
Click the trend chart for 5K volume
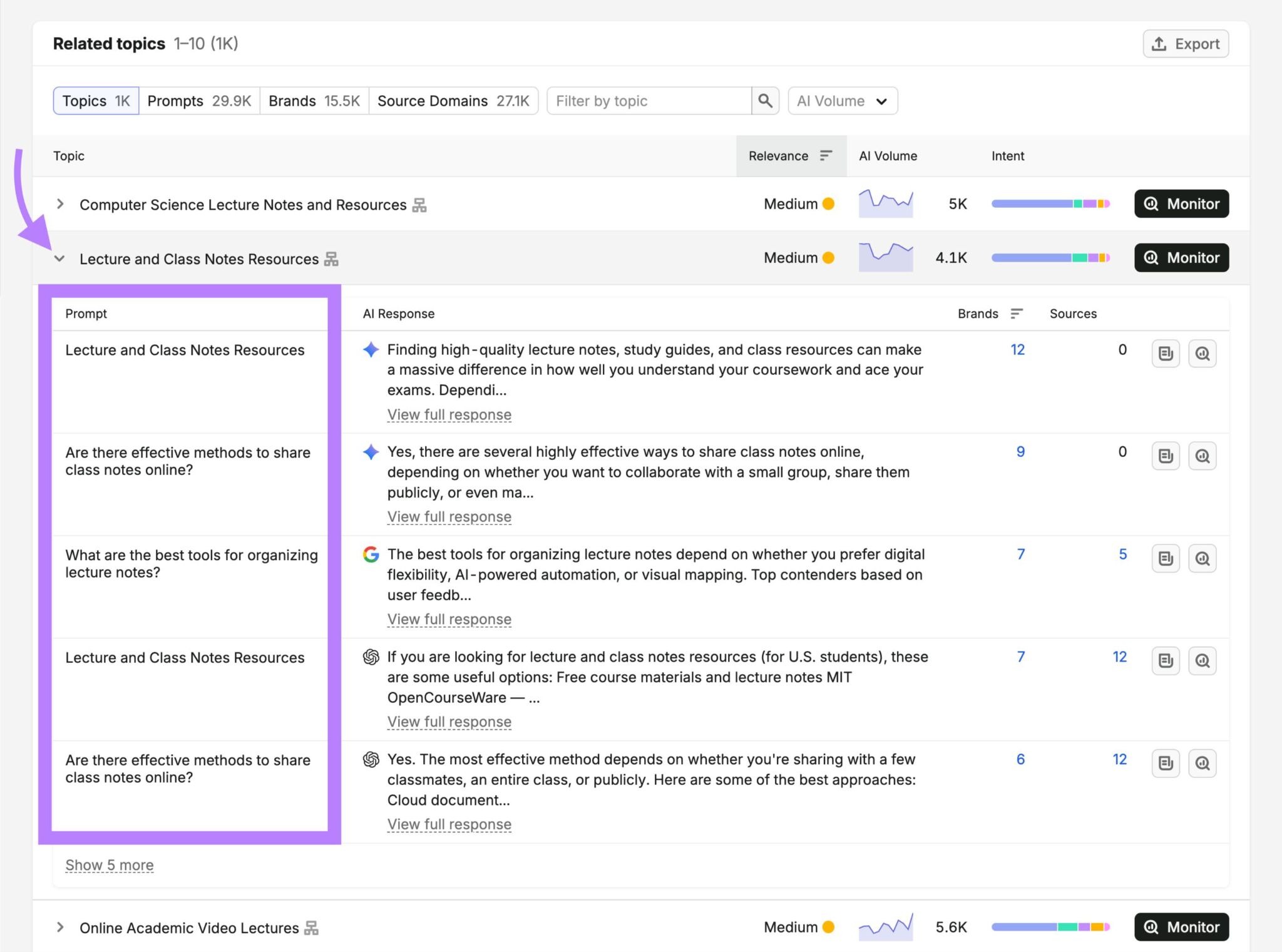coord(886,203)
